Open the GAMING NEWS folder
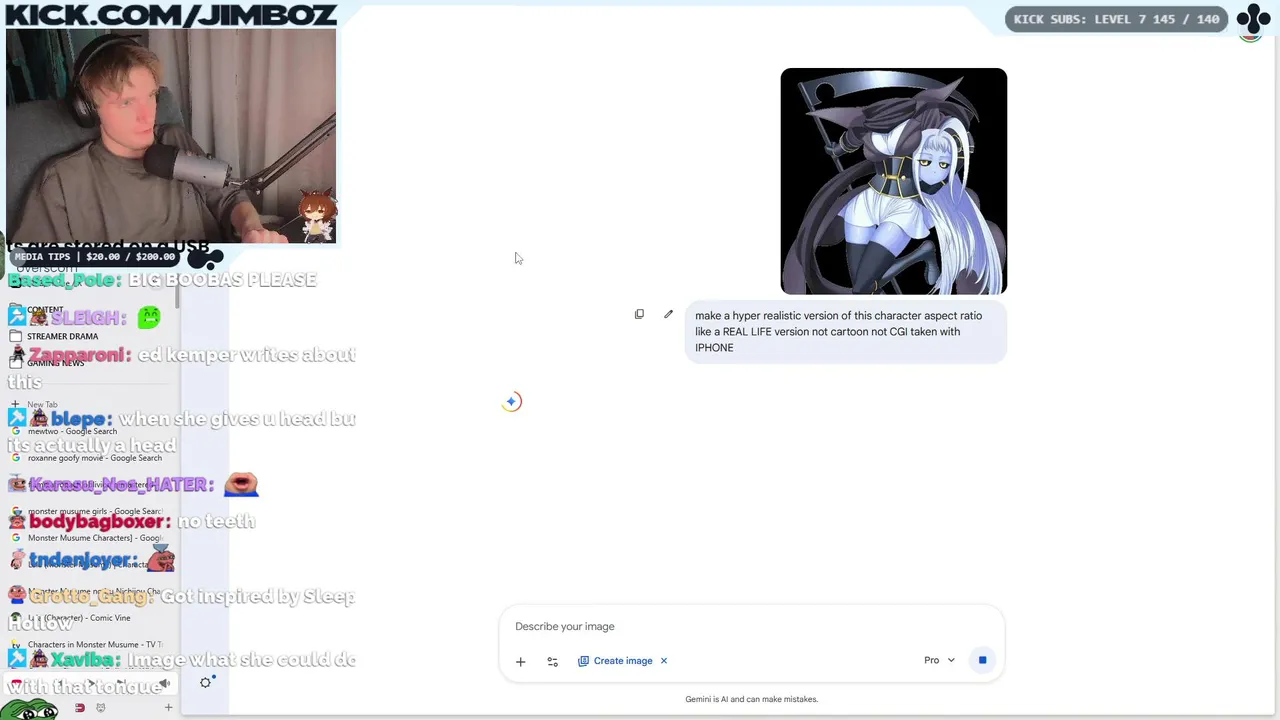 [56, 363]
